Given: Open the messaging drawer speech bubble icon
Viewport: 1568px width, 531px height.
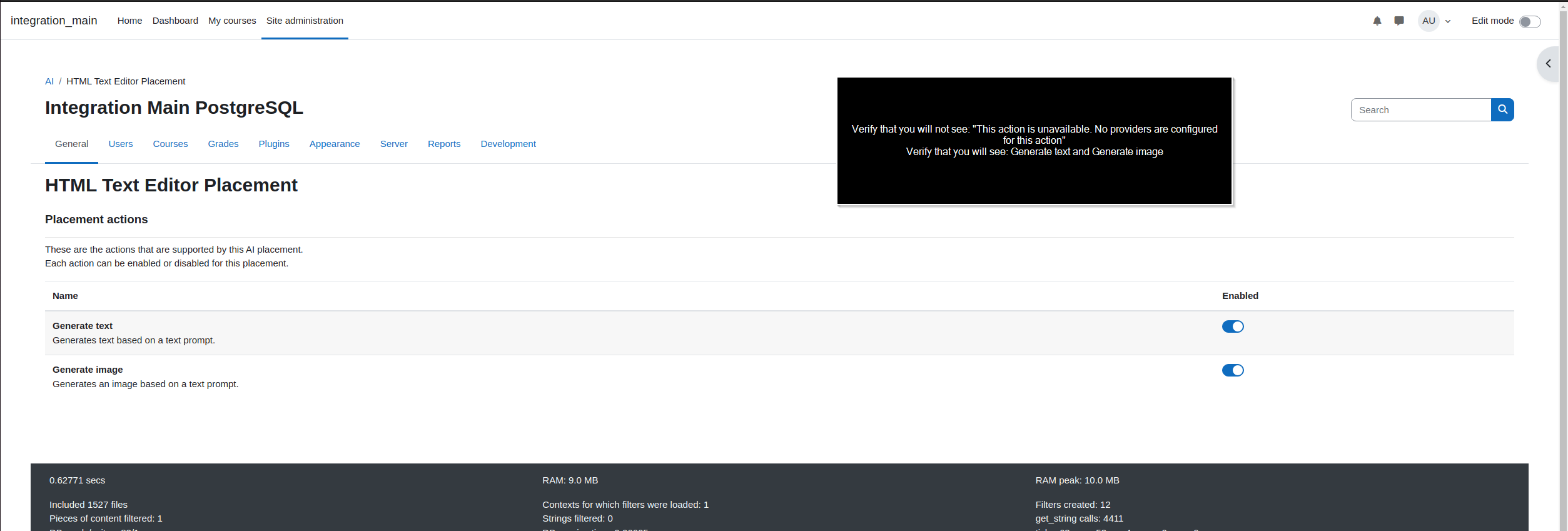Looking at the screenshot, I should [1399, 21].
